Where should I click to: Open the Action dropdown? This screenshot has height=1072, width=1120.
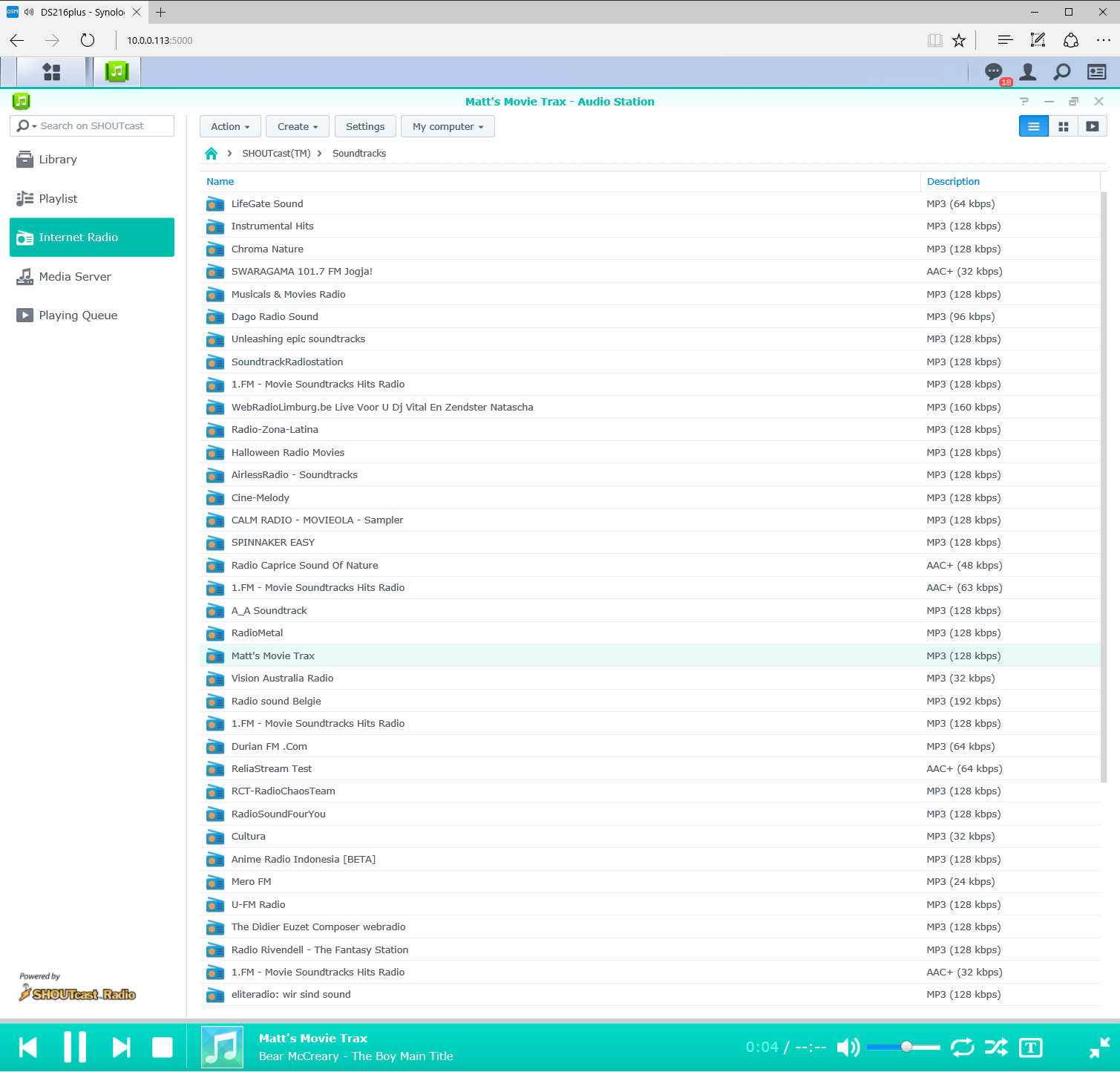(x=230, y=127)
